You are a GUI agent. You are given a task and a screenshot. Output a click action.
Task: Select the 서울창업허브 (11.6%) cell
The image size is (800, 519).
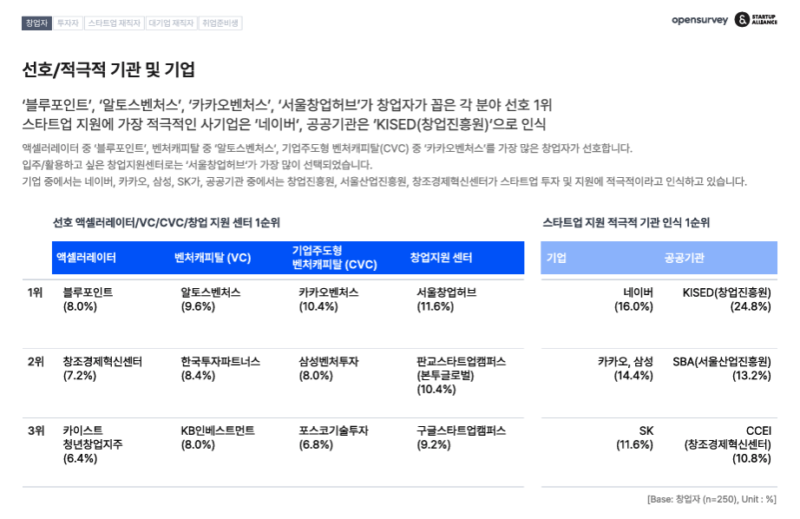click(x=446, y=299)
